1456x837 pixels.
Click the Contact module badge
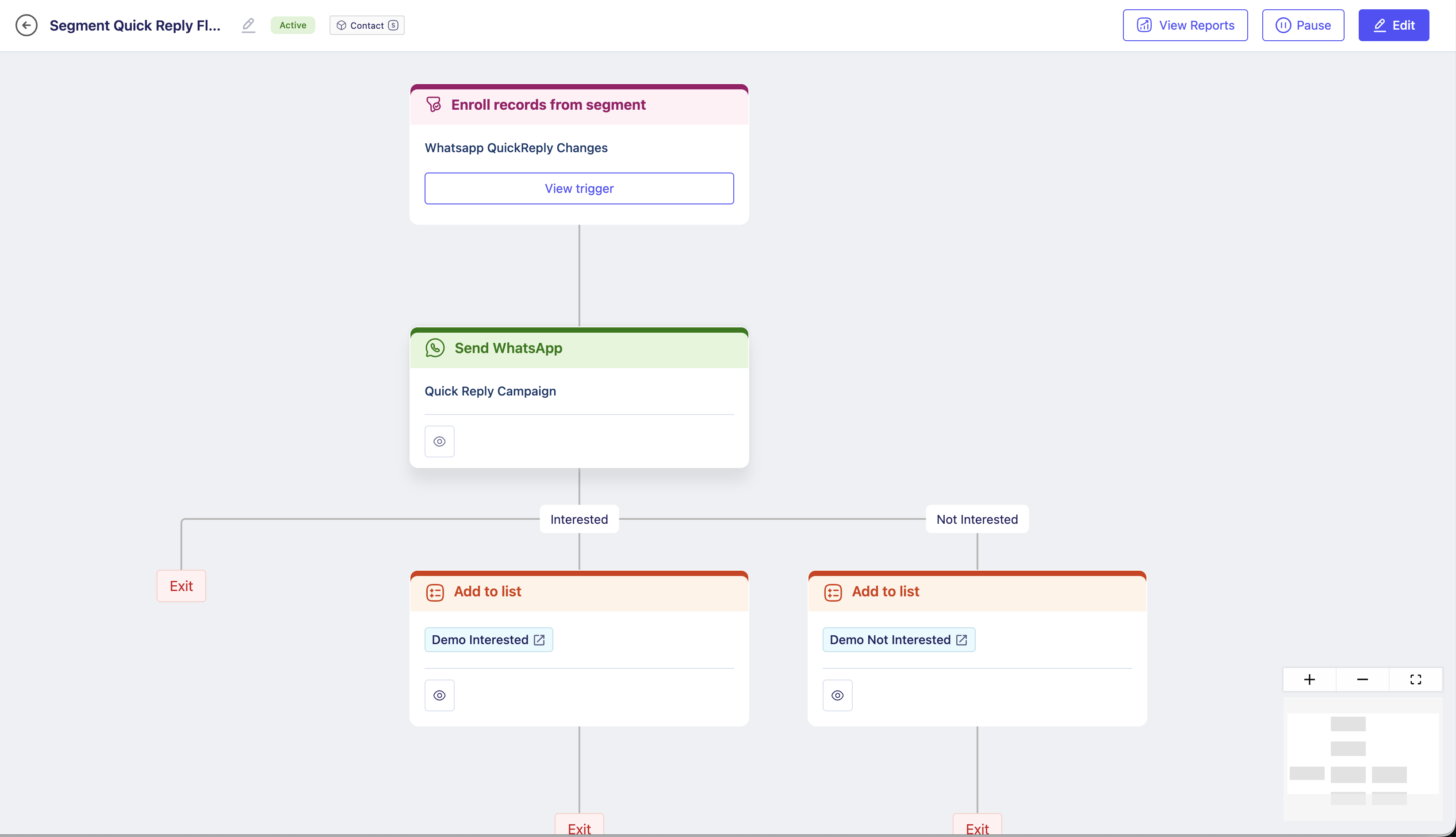tap(367, 25)
